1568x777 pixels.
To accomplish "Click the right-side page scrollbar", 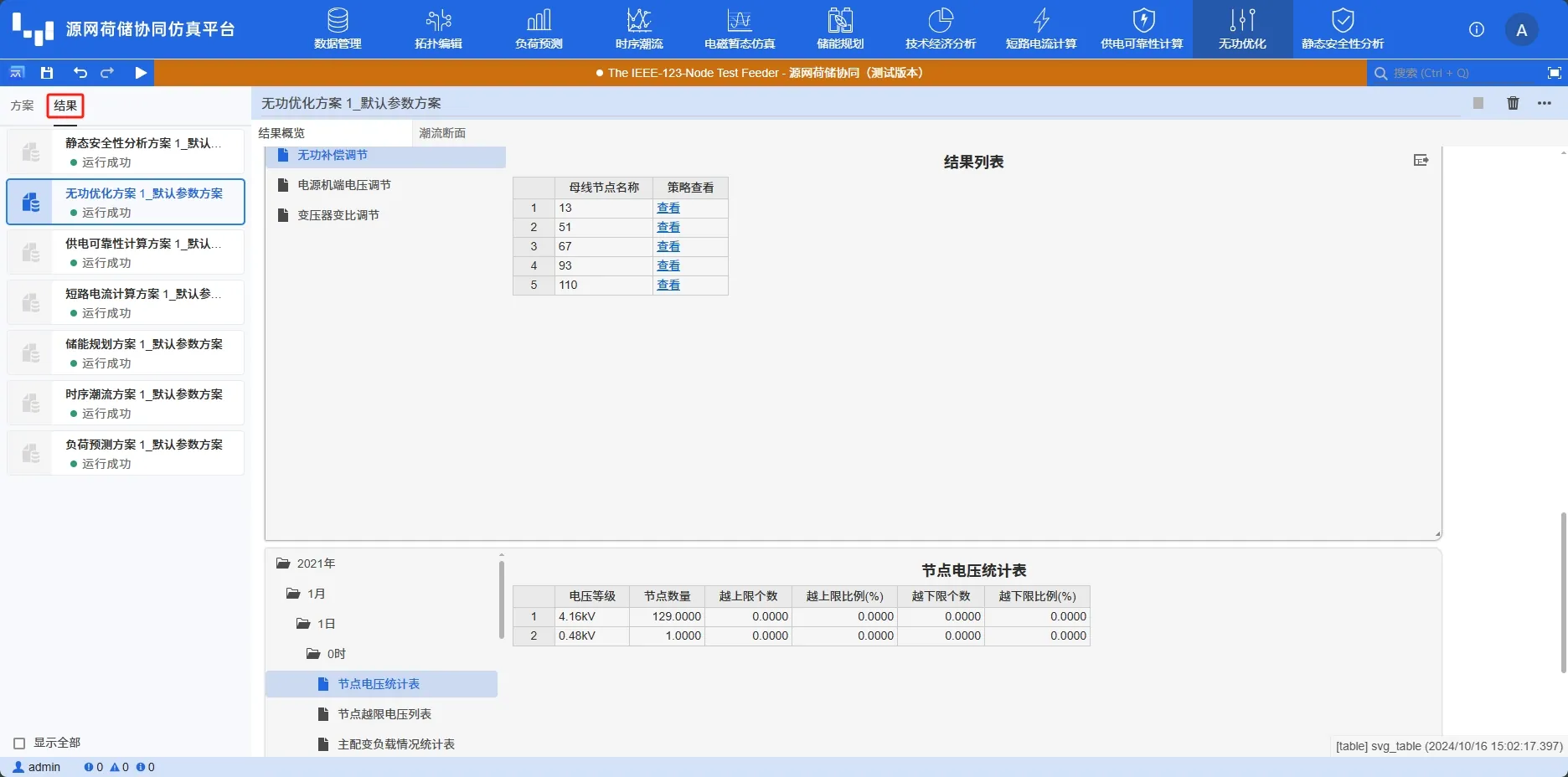I will [x=1563, y=593].
